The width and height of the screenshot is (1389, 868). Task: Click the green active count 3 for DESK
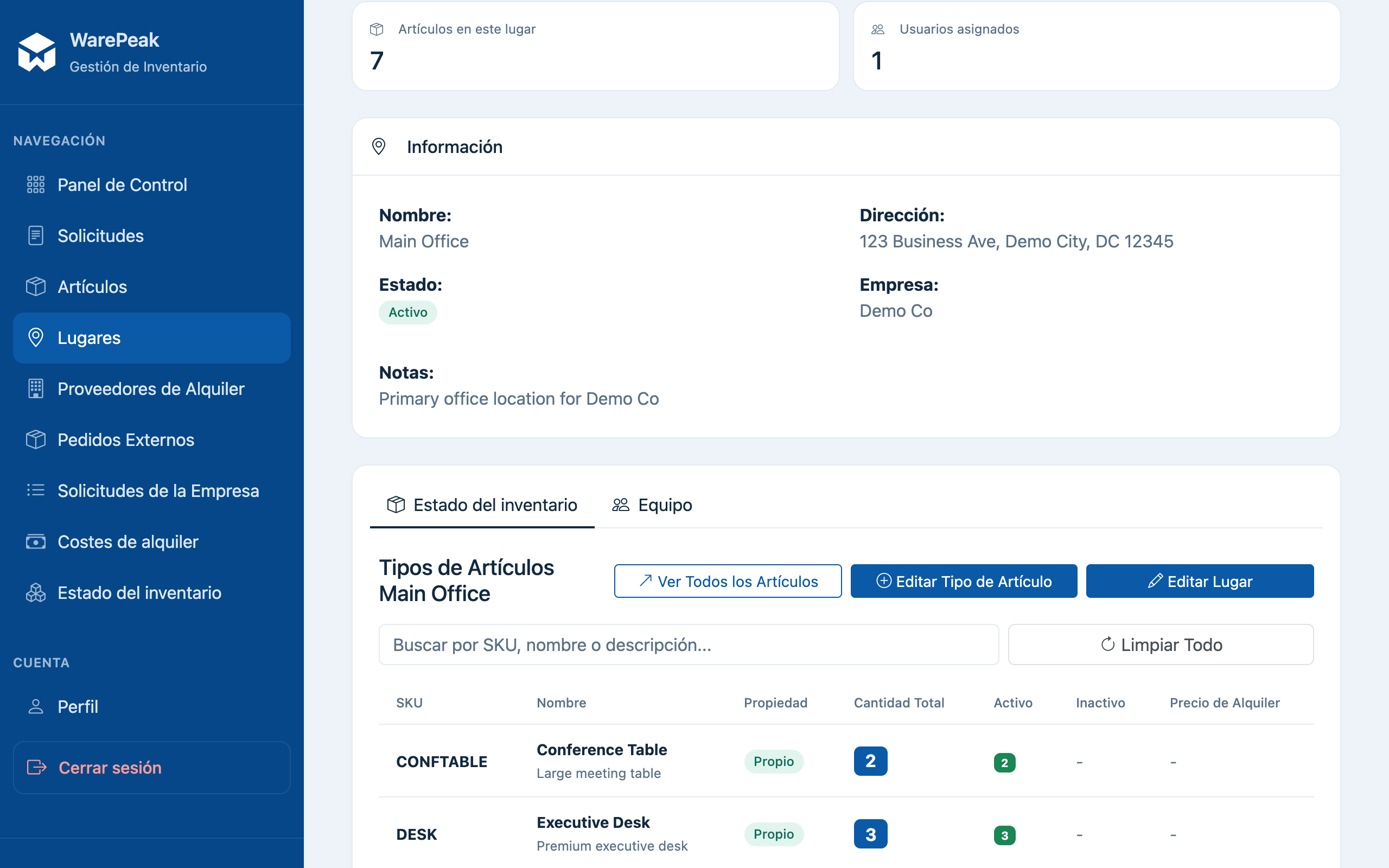1004,835
